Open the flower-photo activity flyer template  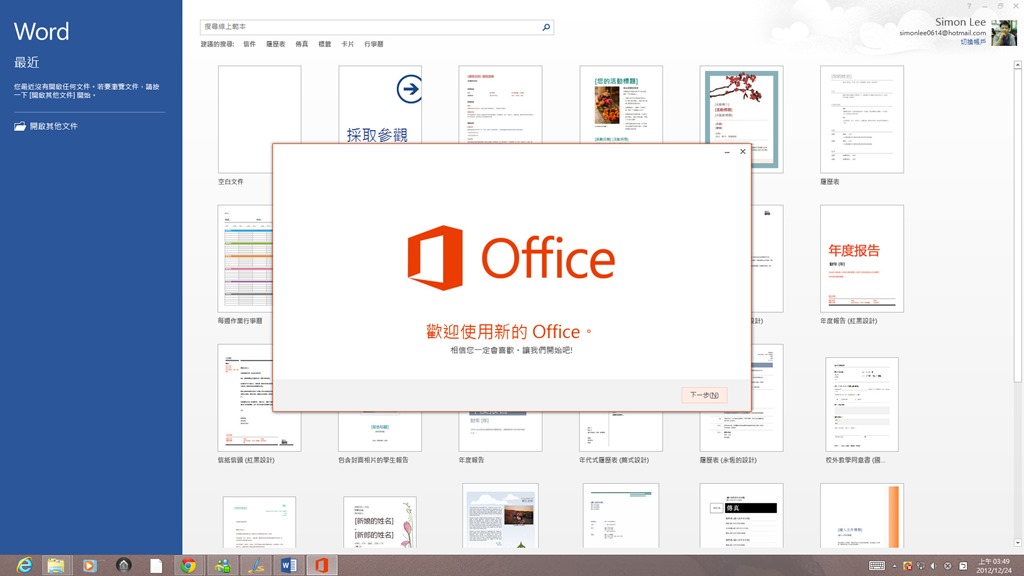(x=621, y=104)
